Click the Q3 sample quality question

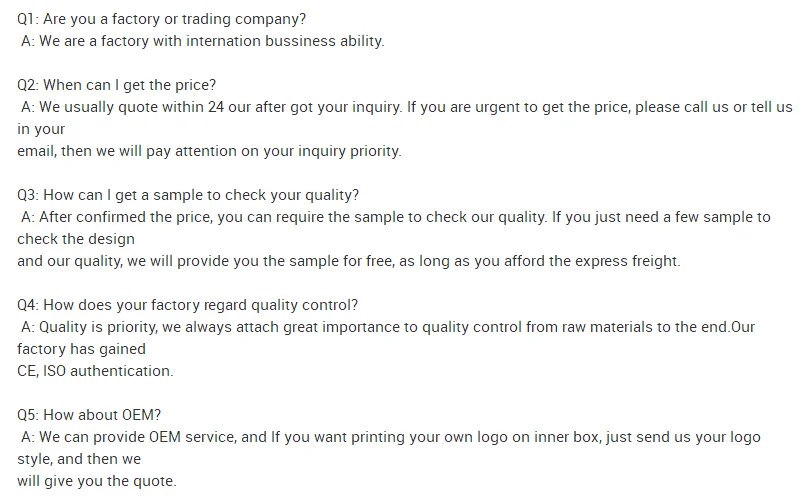[x=188, y=194]
